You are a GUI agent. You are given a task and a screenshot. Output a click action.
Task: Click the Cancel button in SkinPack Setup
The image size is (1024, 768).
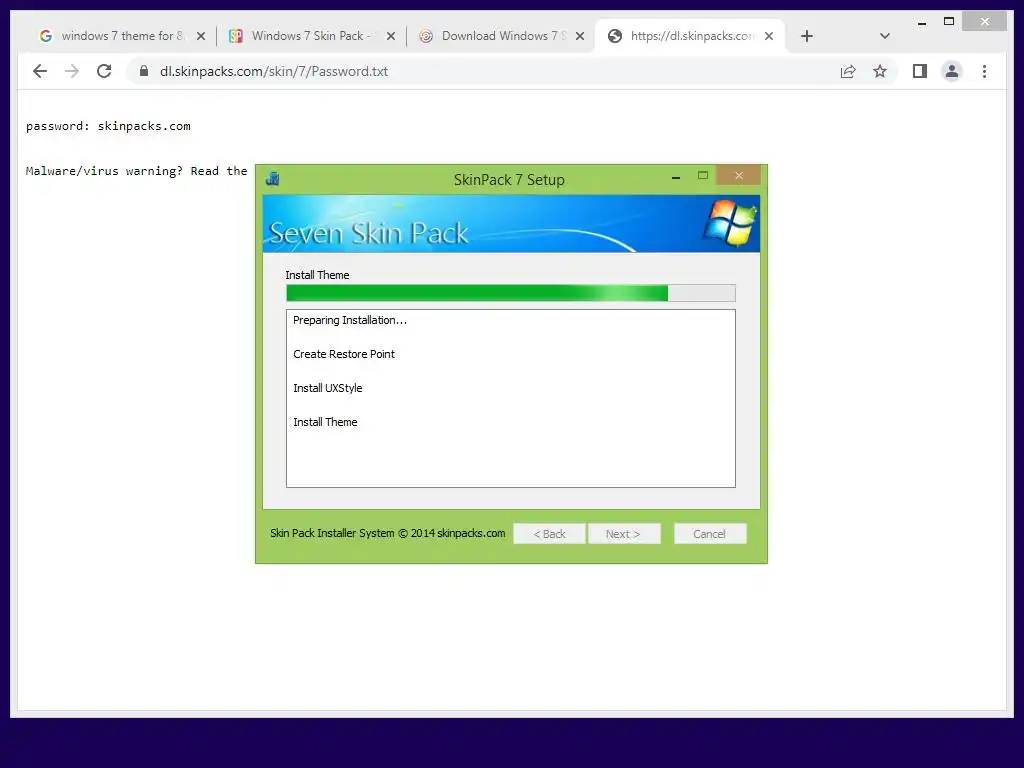click(x=710, y=534)
